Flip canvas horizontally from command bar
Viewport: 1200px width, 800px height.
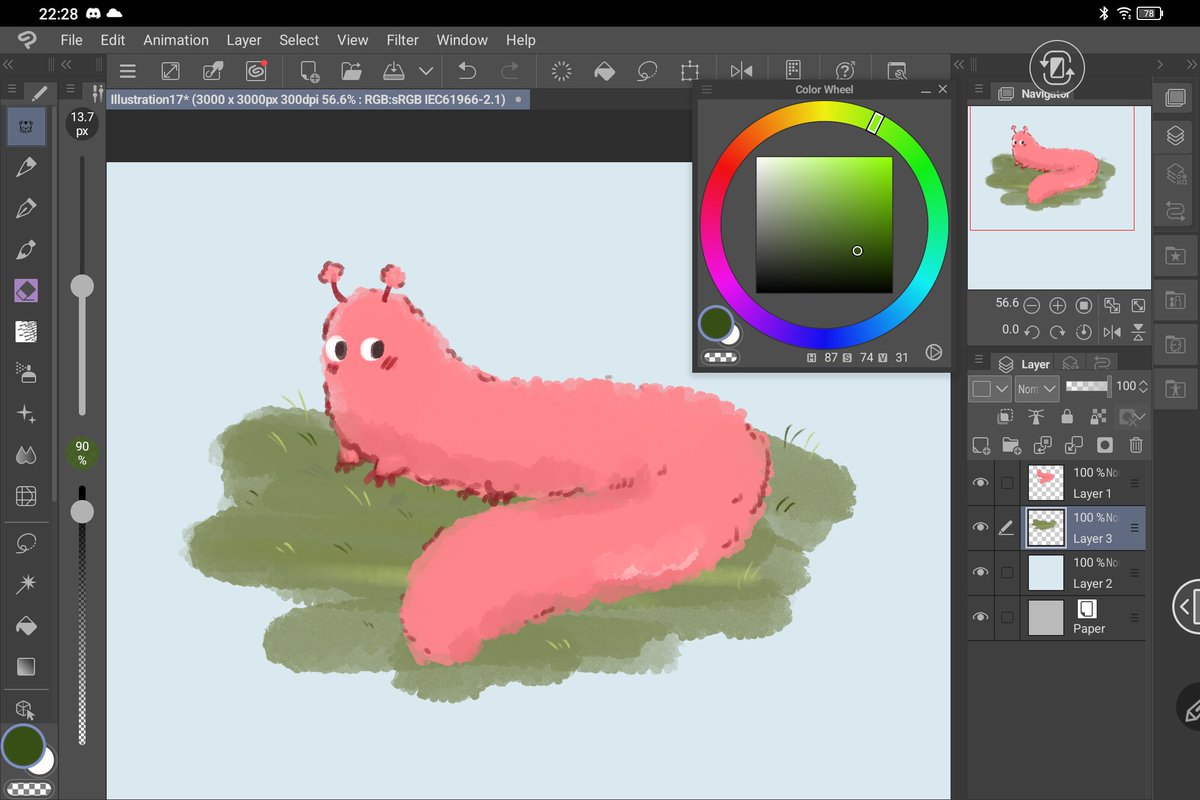click(x=741, y=71)
